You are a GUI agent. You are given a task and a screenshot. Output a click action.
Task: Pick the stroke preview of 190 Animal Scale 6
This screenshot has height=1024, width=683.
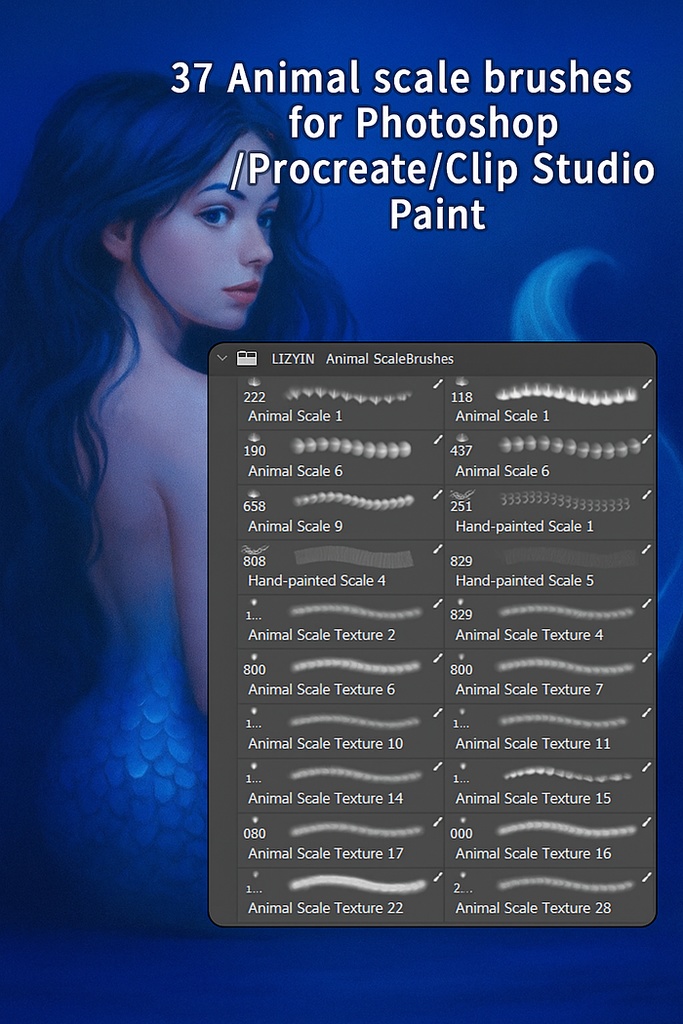tap(351, 447)
